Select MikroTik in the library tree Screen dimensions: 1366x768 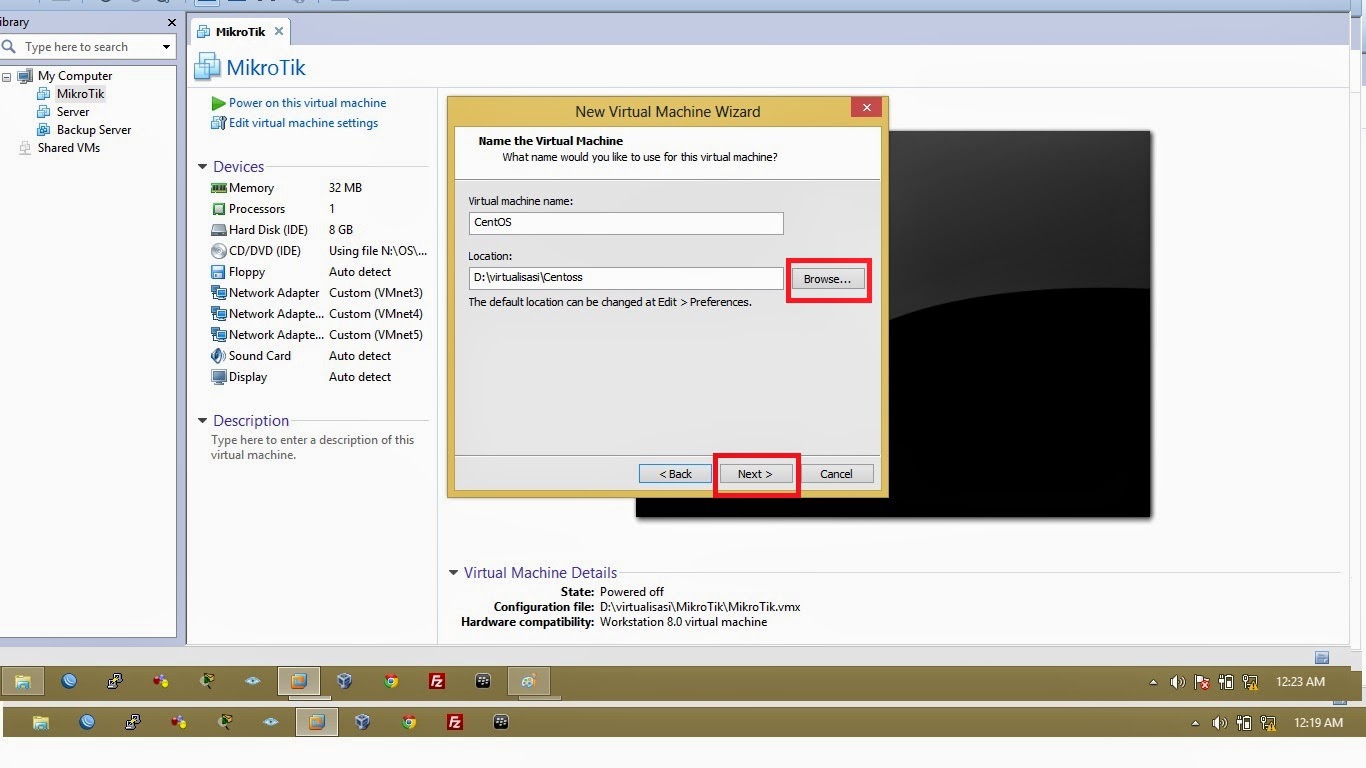(80, 94)
